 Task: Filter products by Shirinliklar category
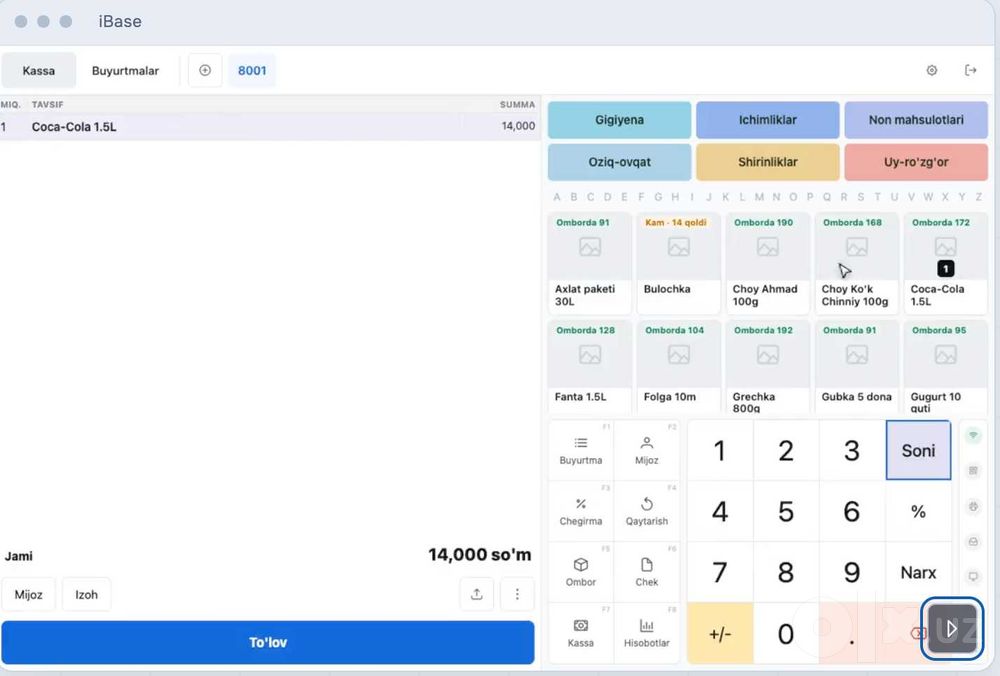coord(767,162)
